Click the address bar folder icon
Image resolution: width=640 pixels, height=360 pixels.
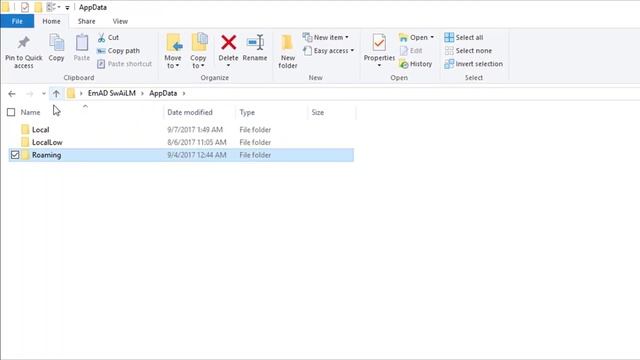tap(71, 93)
